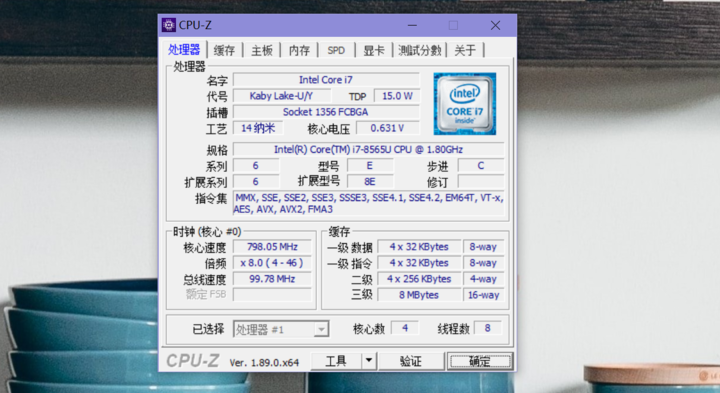Go to the 关于 tab
Screen dimensions: 720x393
465,50
